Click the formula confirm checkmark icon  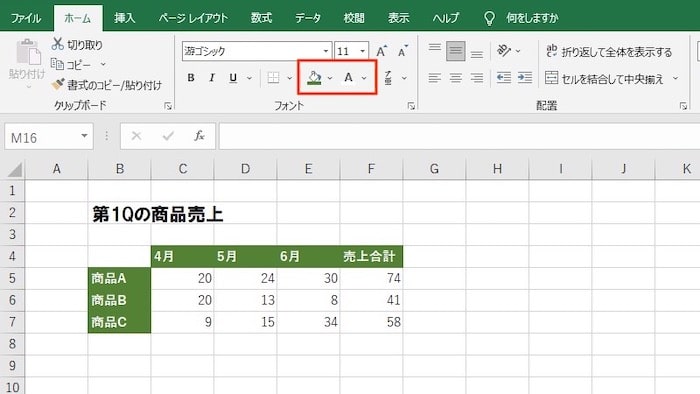point(168,136)
